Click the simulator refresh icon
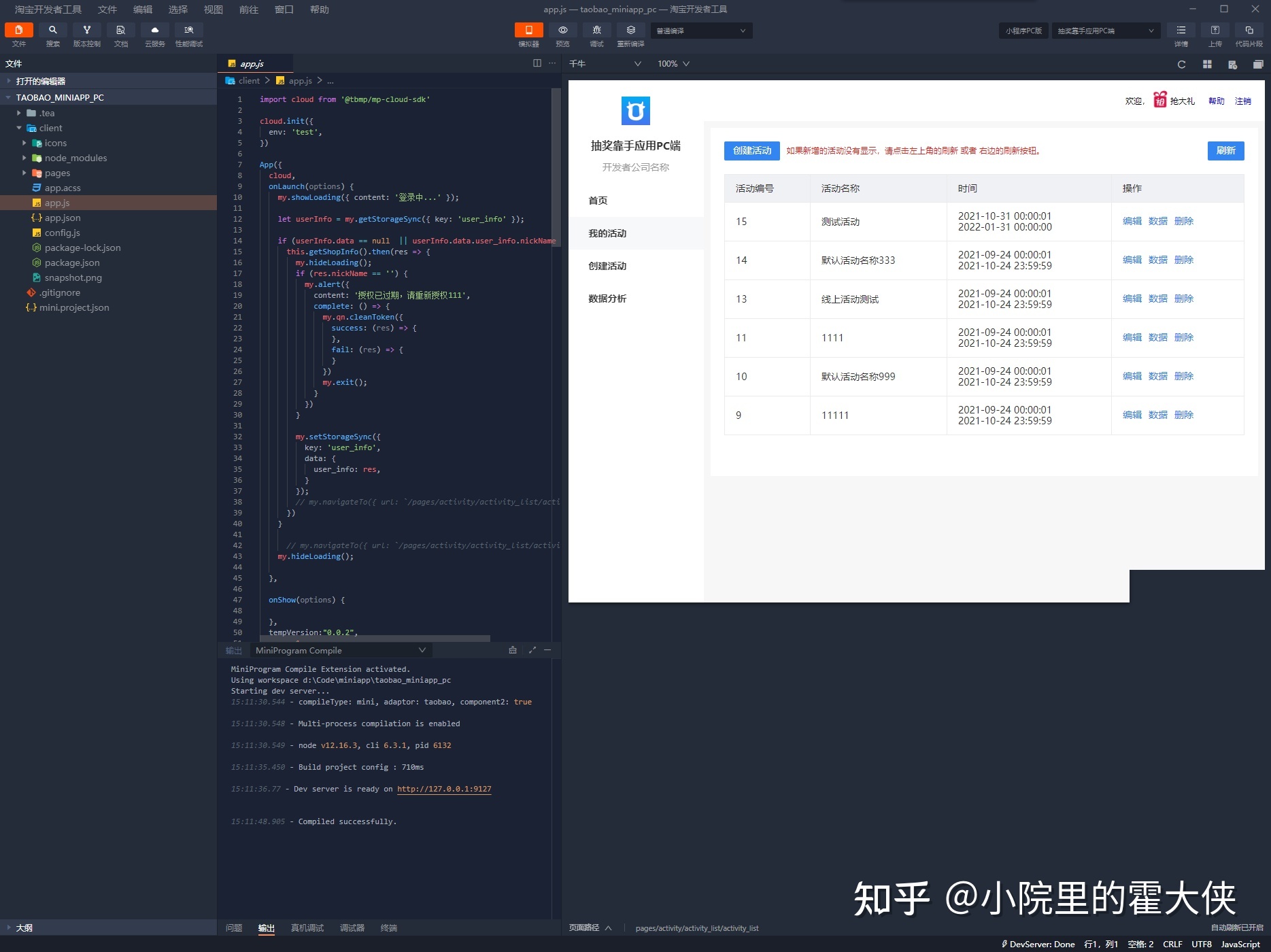The width and height of the screenshot is (1271, 952). coord(1181,64)
